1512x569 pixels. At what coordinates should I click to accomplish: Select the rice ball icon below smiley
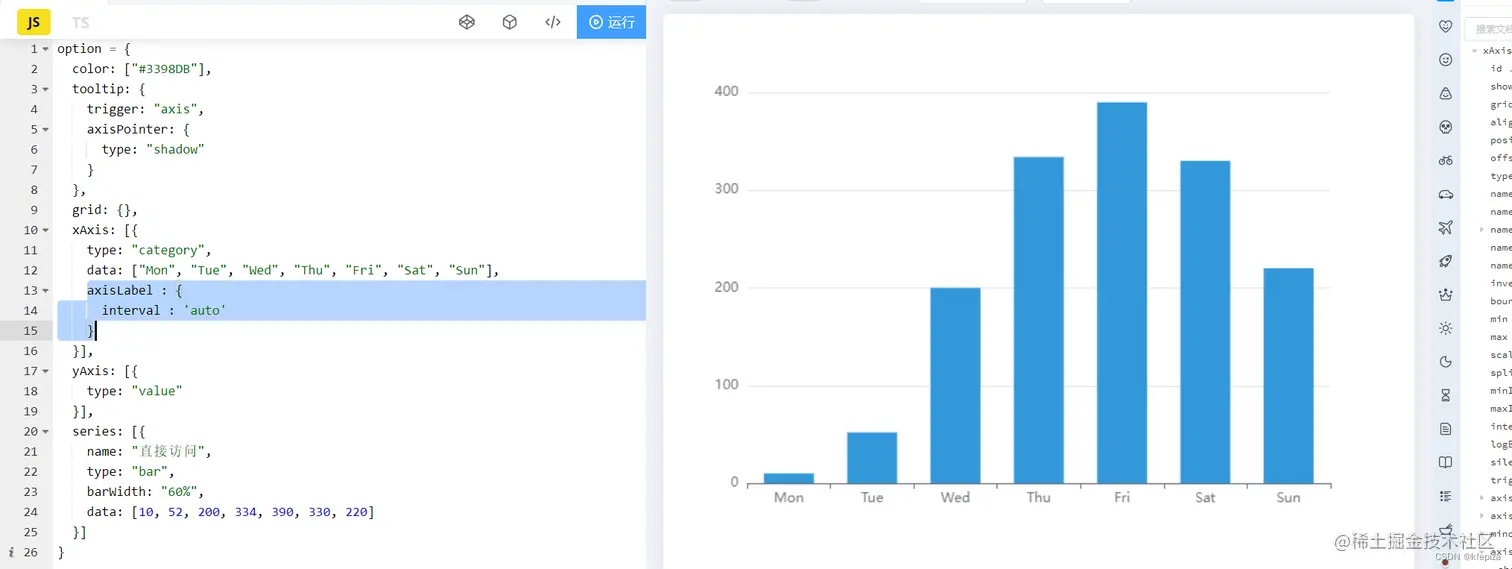(x=1445, y=93)
